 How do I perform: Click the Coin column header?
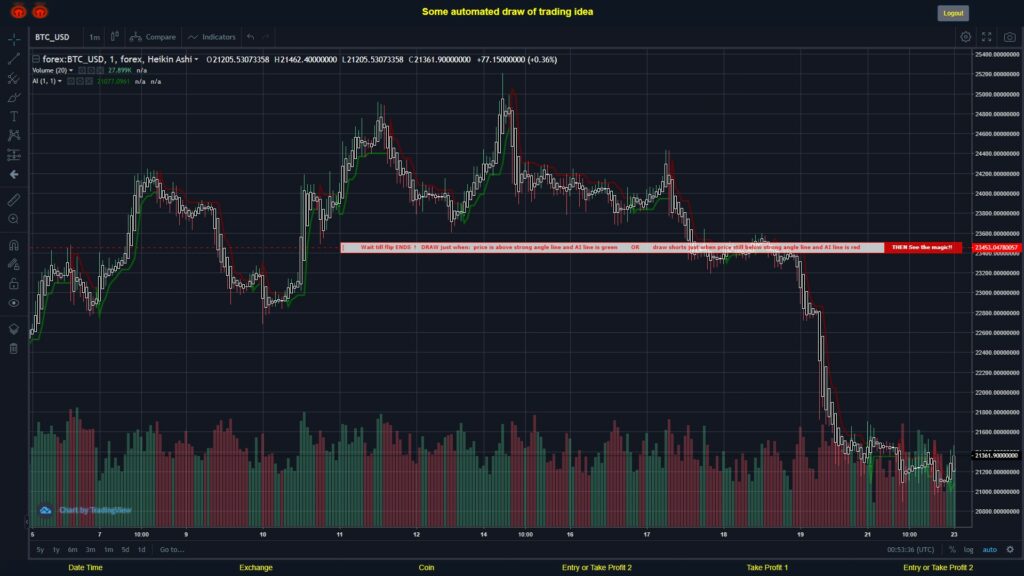coord(426,568)
